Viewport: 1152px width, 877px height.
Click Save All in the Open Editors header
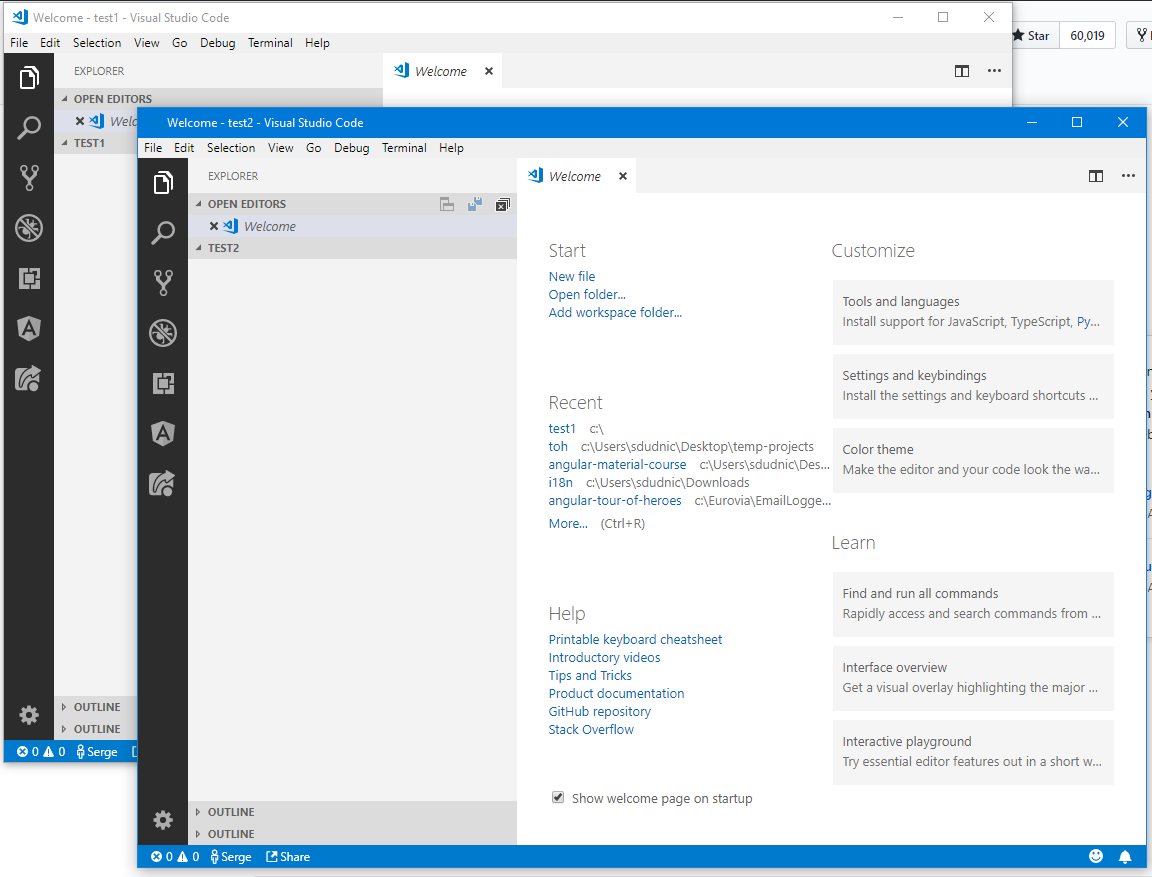click(x=473, y=203)
